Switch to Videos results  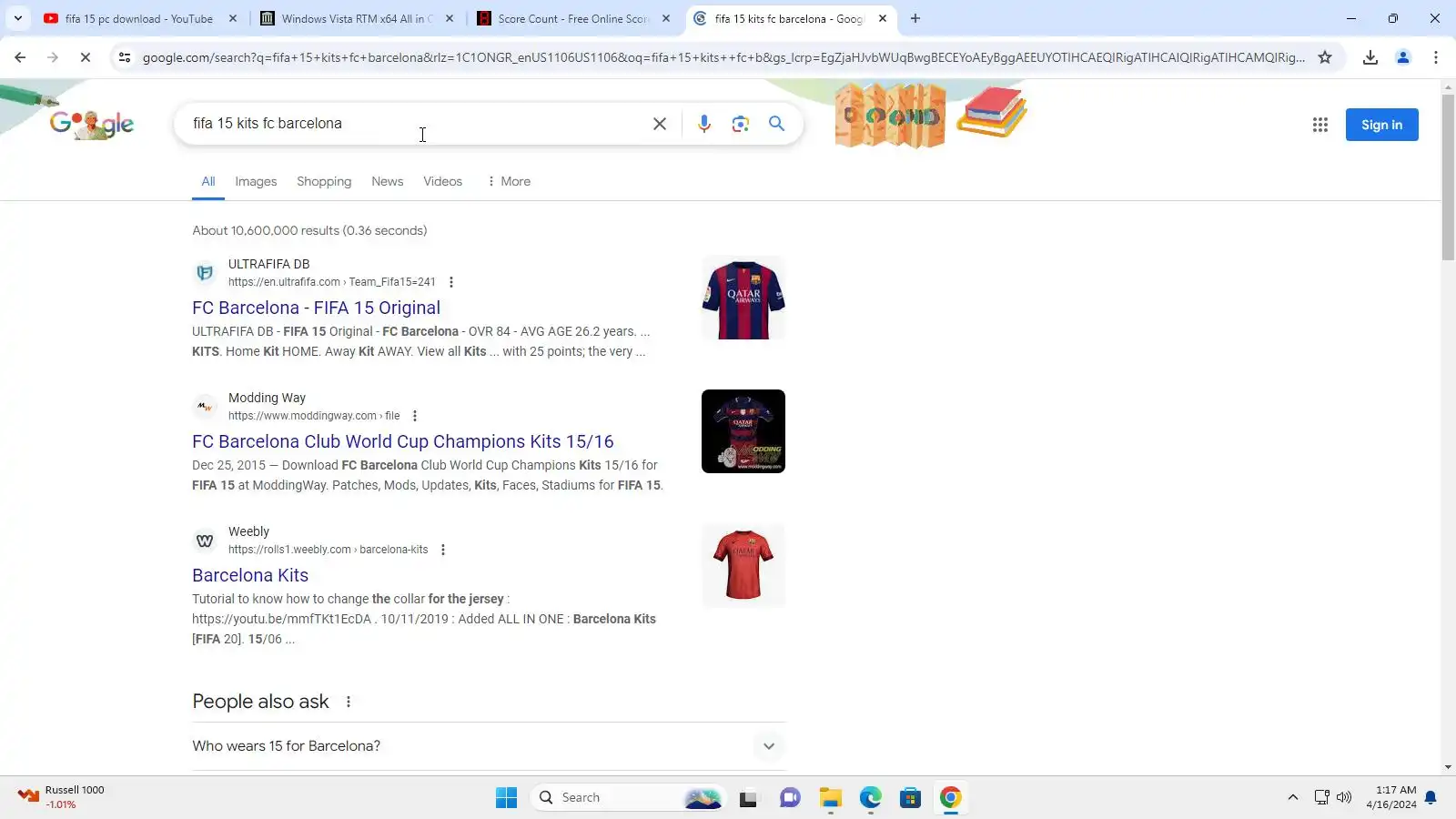442,181
